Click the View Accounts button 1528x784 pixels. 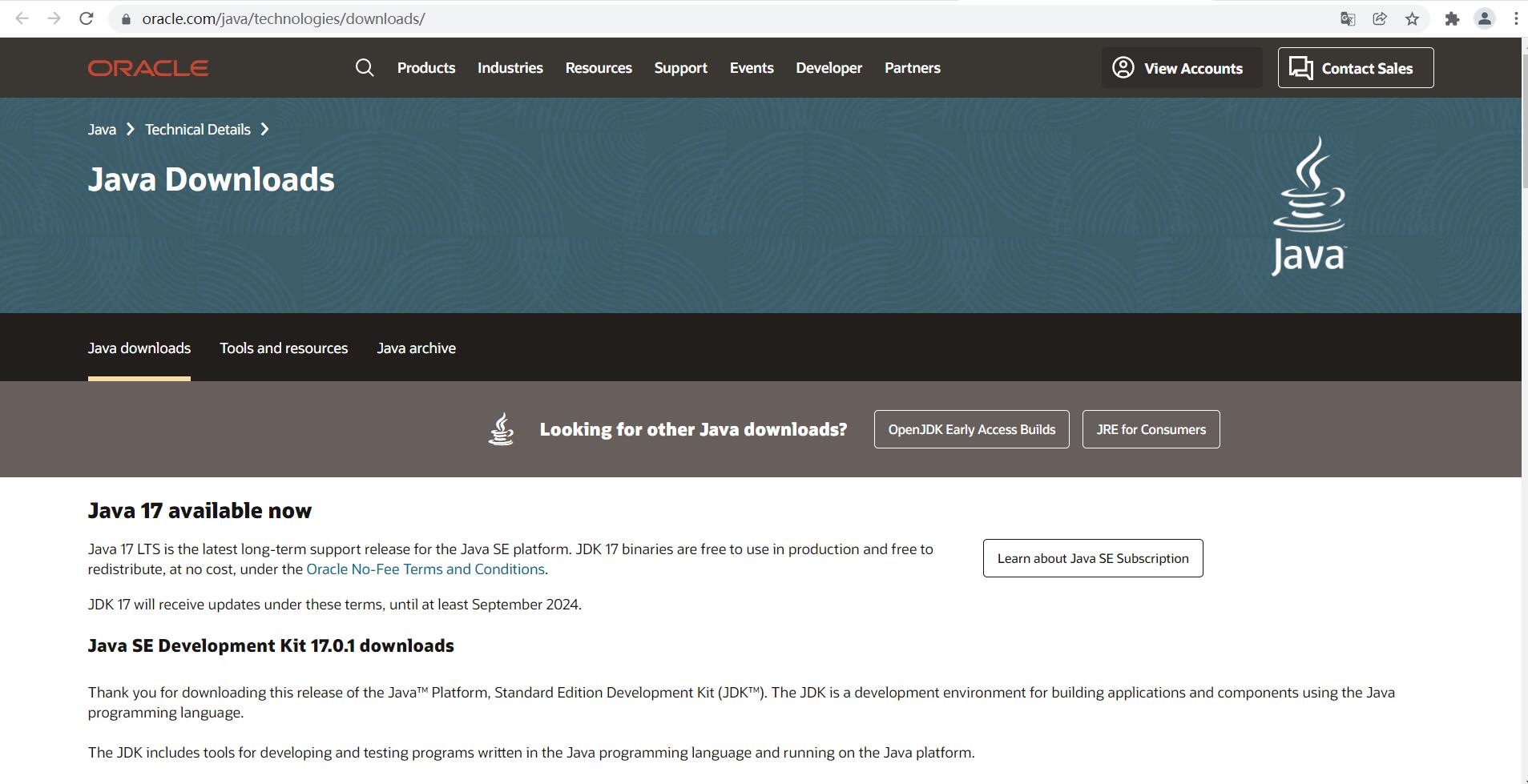coord(1182,68)
